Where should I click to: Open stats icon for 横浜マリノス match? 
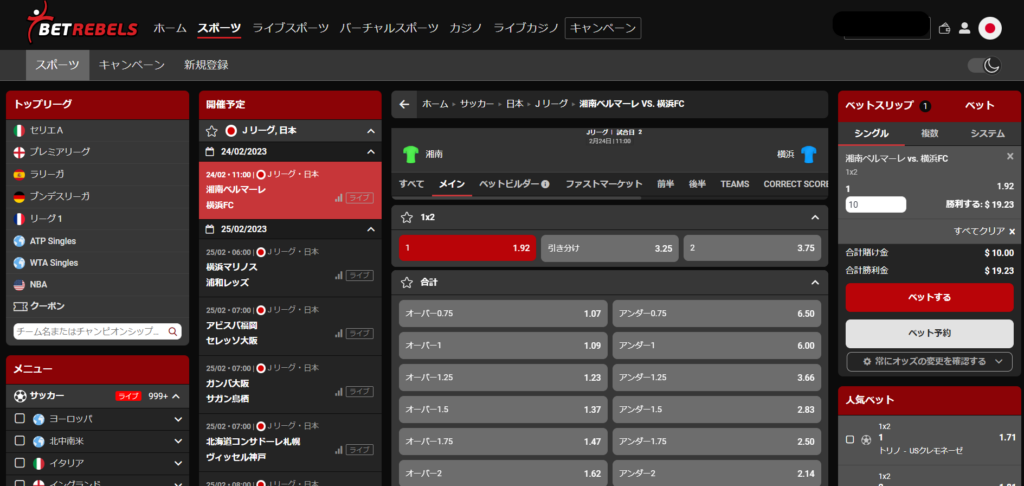click(x=338, y=276)
